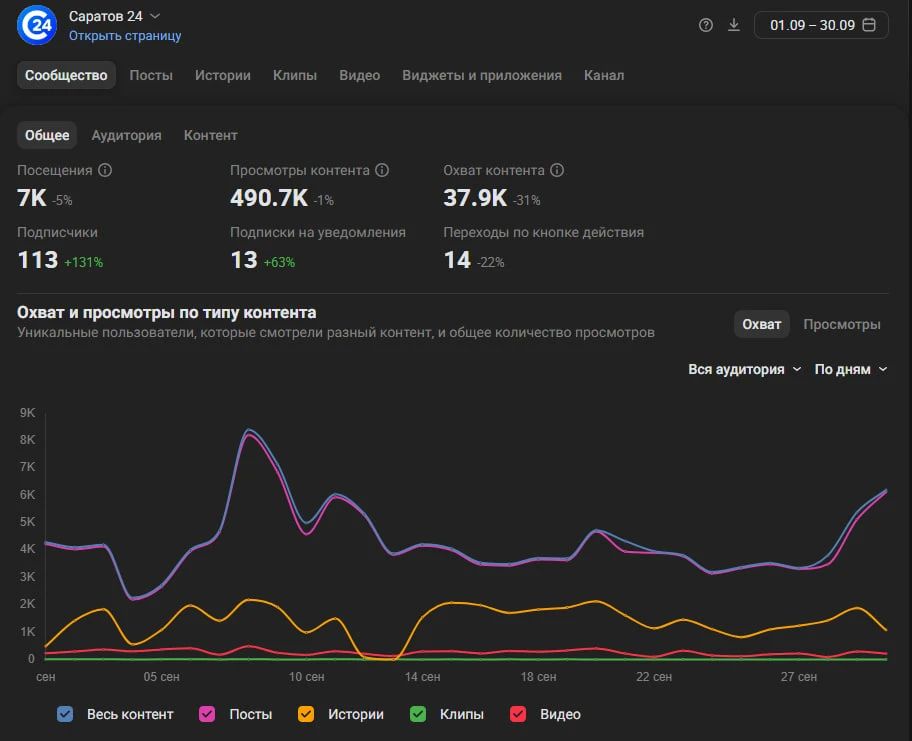This screenshot has height=741, width=912.
Task: Open the Виджеты и приложения tab
Action: [482, 75]
